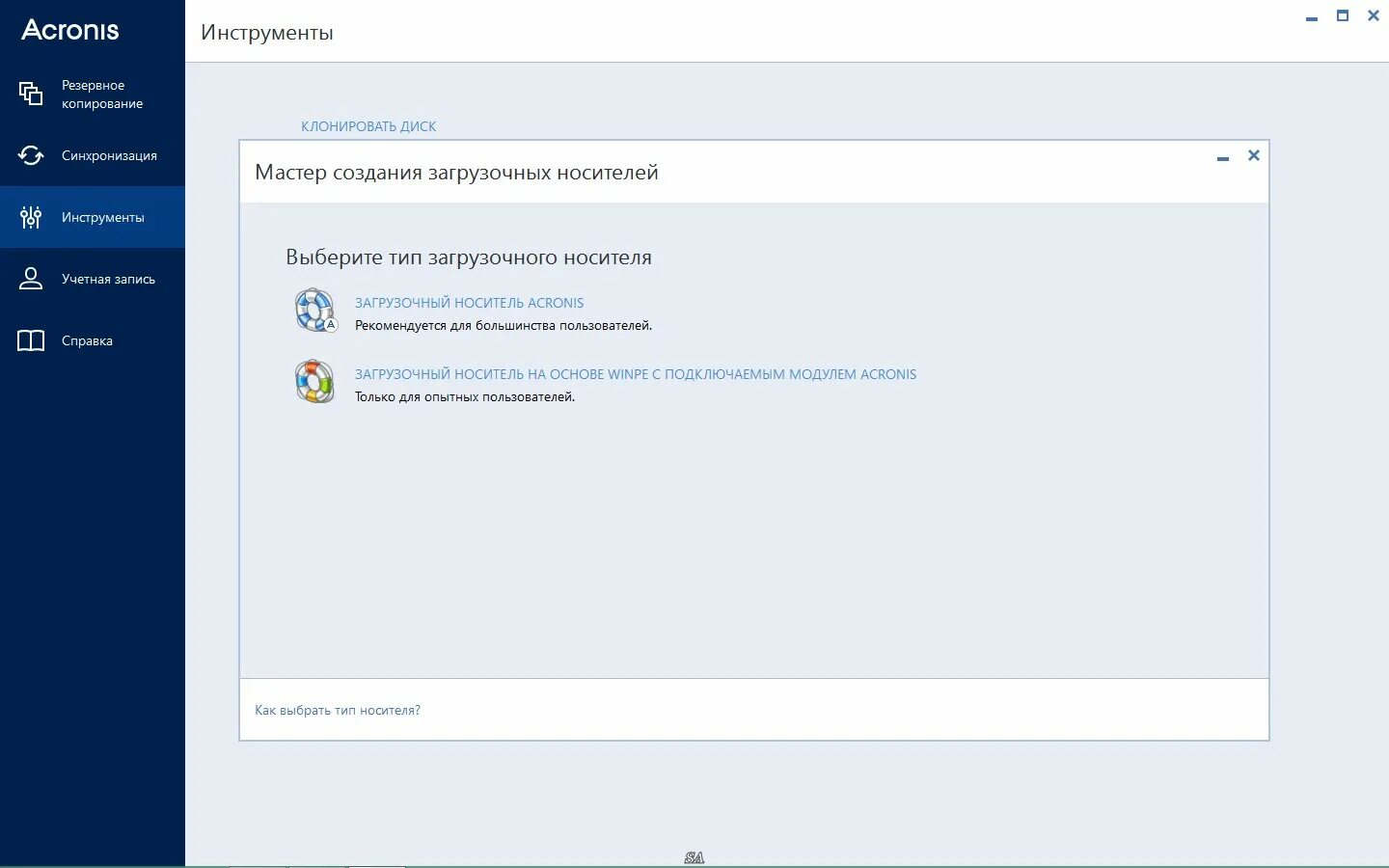Screen dimensions: 1389x868
Task: Close the main Acronis window
Action: [x=1374, y=15]
